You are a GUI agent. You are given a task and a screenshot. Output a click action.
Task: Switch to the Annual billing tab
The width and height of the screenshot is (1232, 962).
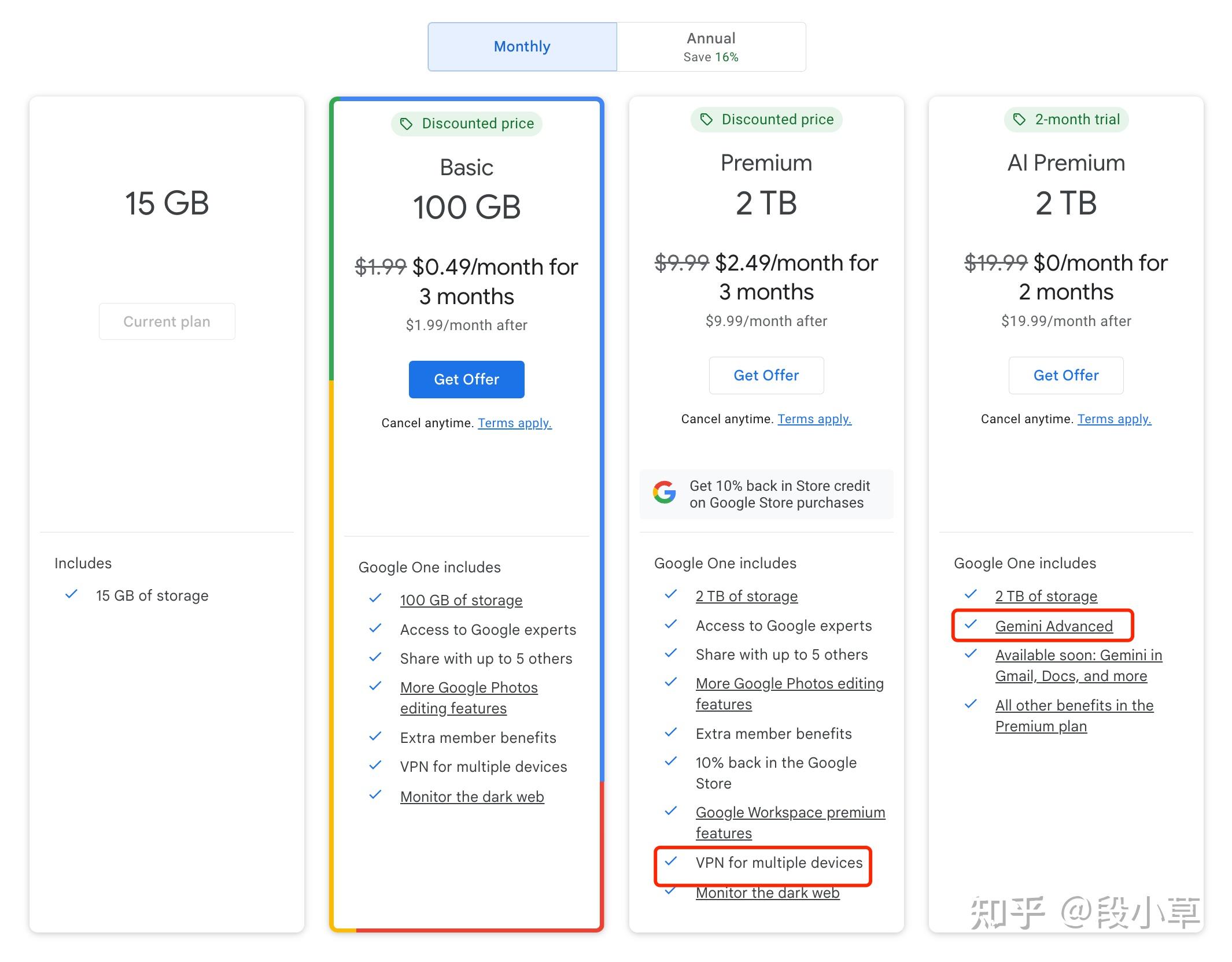pyautogui.click(x=710, y=46)
